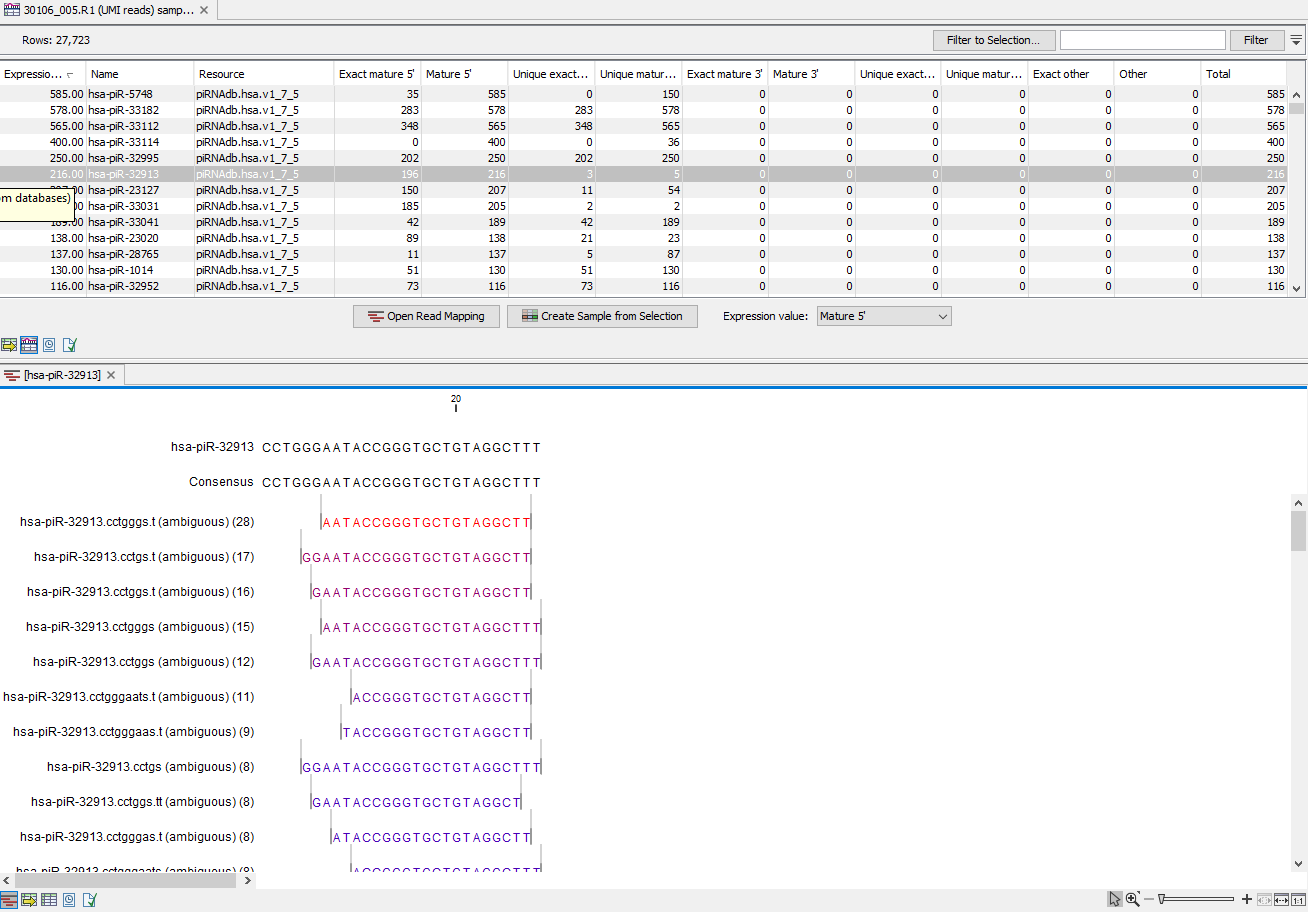Click the zoom-out minus icon
Image resolution: width=1308 pixels, height=912 pixels.
(x=1150, y=900)
